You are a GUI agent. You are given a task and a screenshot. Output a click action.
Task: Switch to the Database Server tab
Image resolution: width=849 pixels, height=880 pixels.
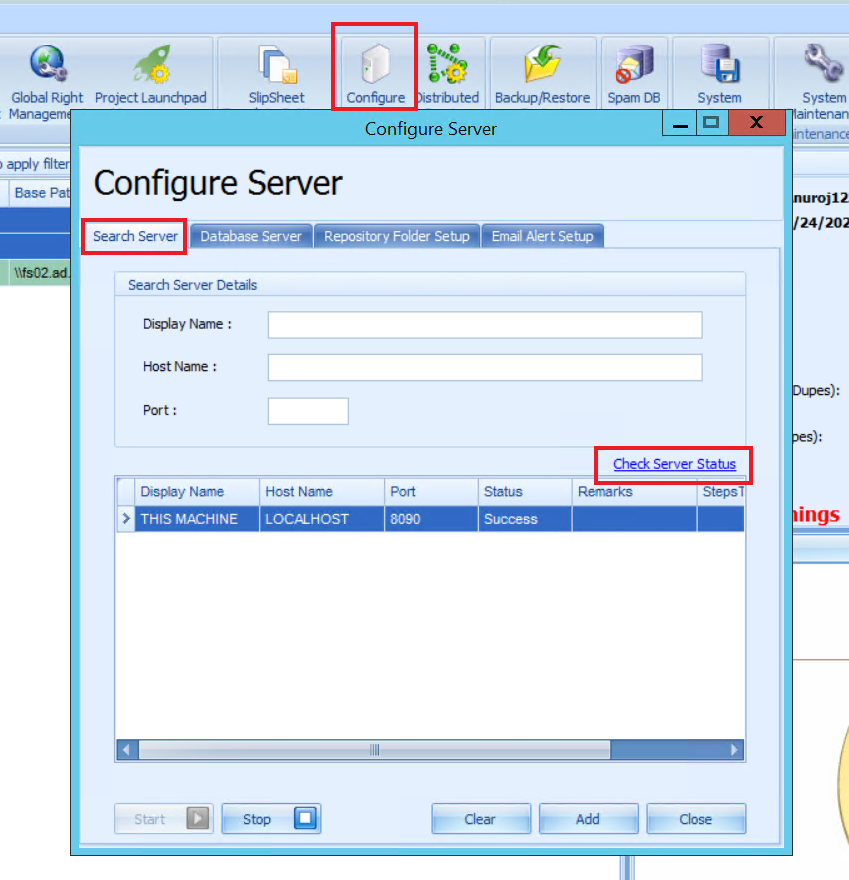(251, 236)
